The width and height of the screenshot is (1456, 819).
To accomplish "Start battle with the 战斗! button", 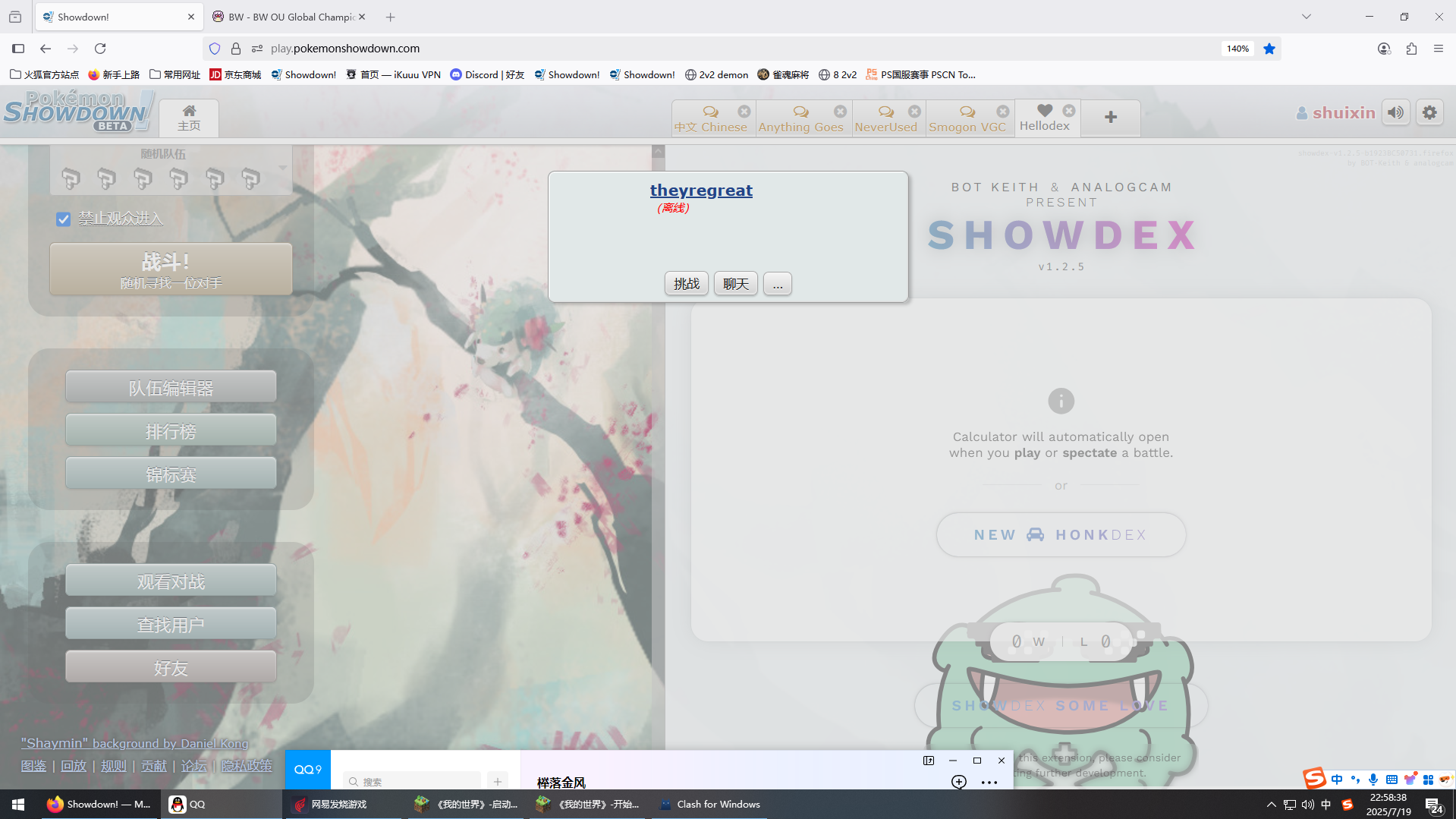I will [171, 269].
